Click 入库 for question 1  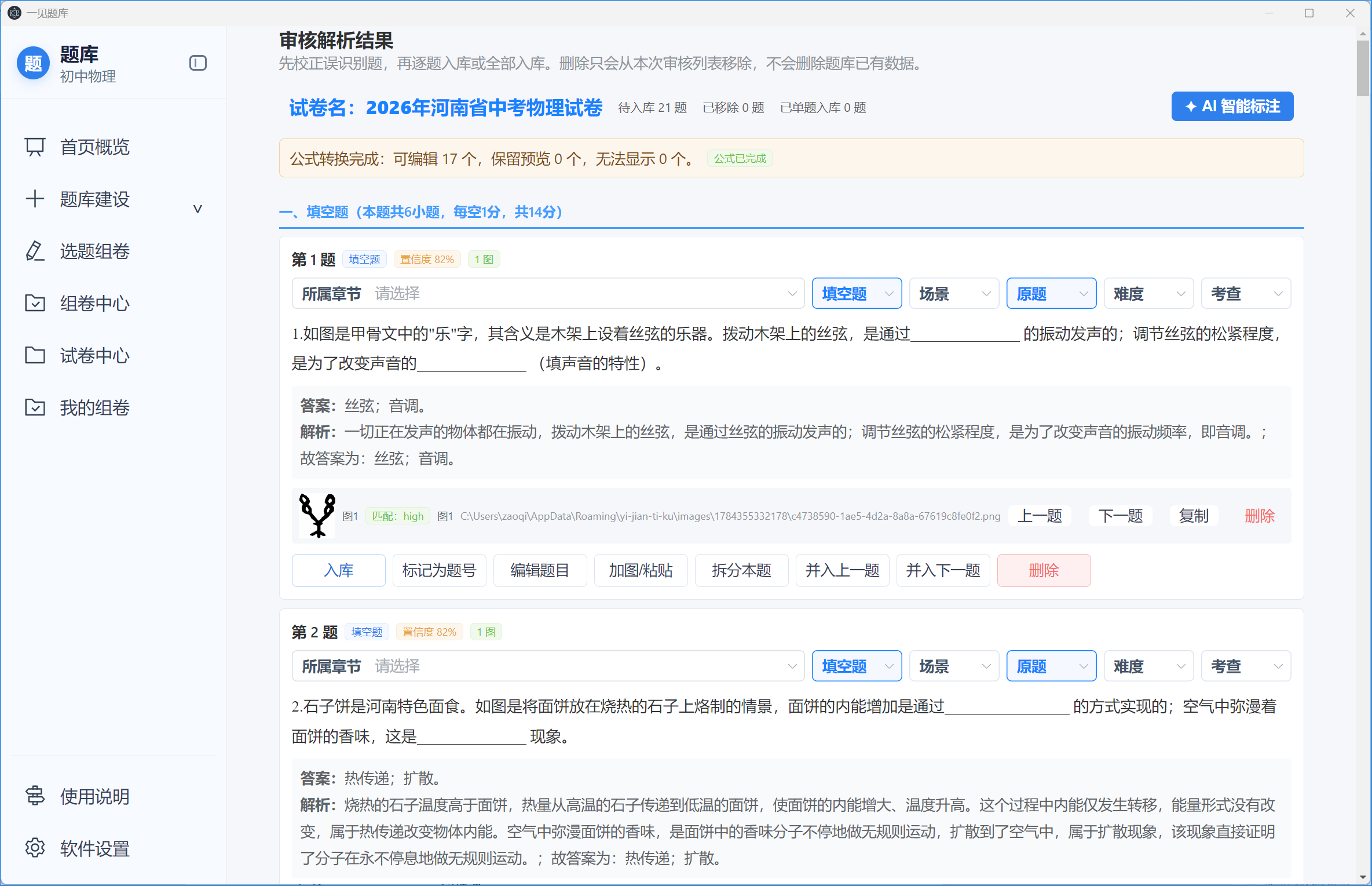[x=339, y=571]
